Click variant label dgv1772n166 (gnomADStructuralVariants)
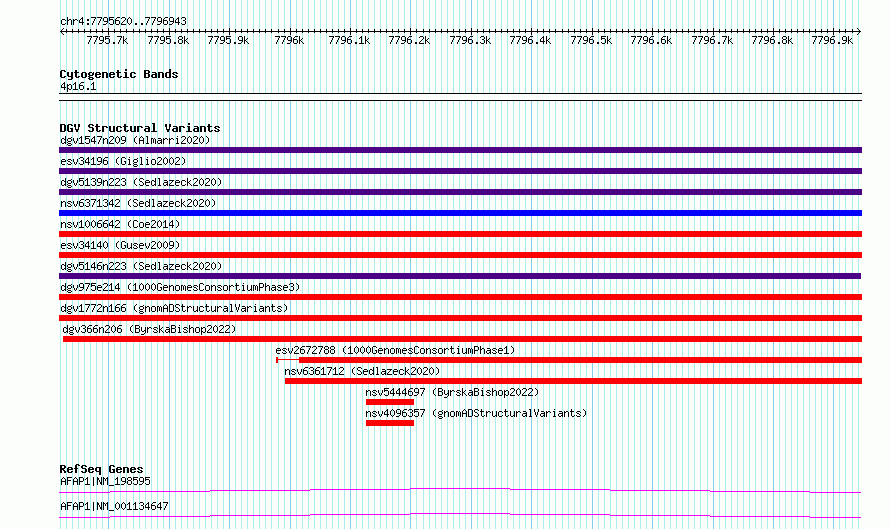The image size is (890, 529). 174,308
